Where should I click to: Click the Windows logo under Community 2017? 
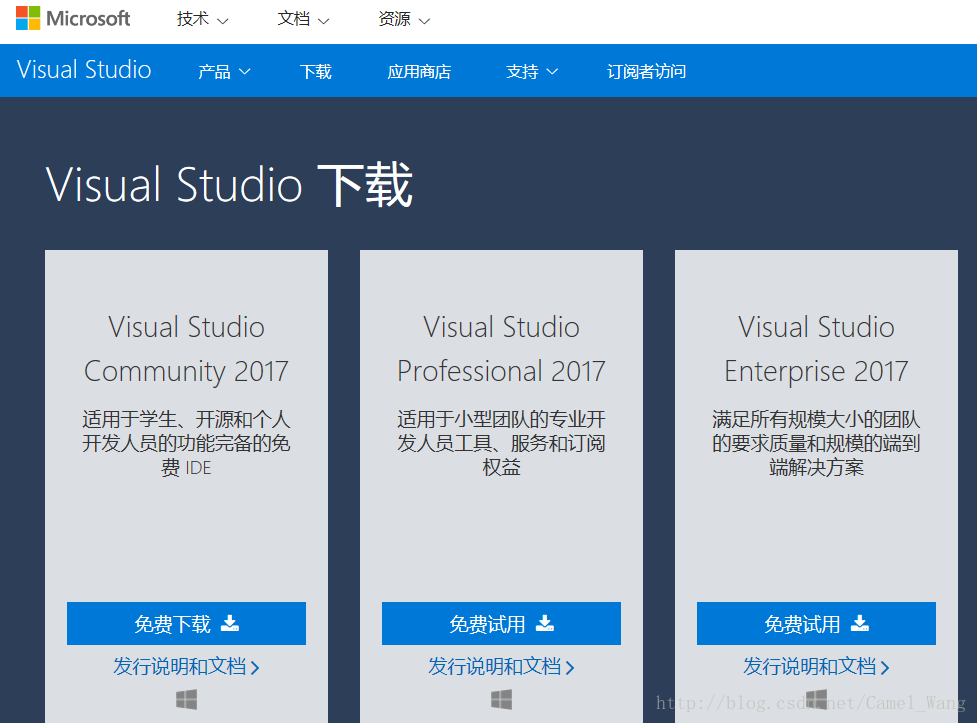(x=186, y=699)
